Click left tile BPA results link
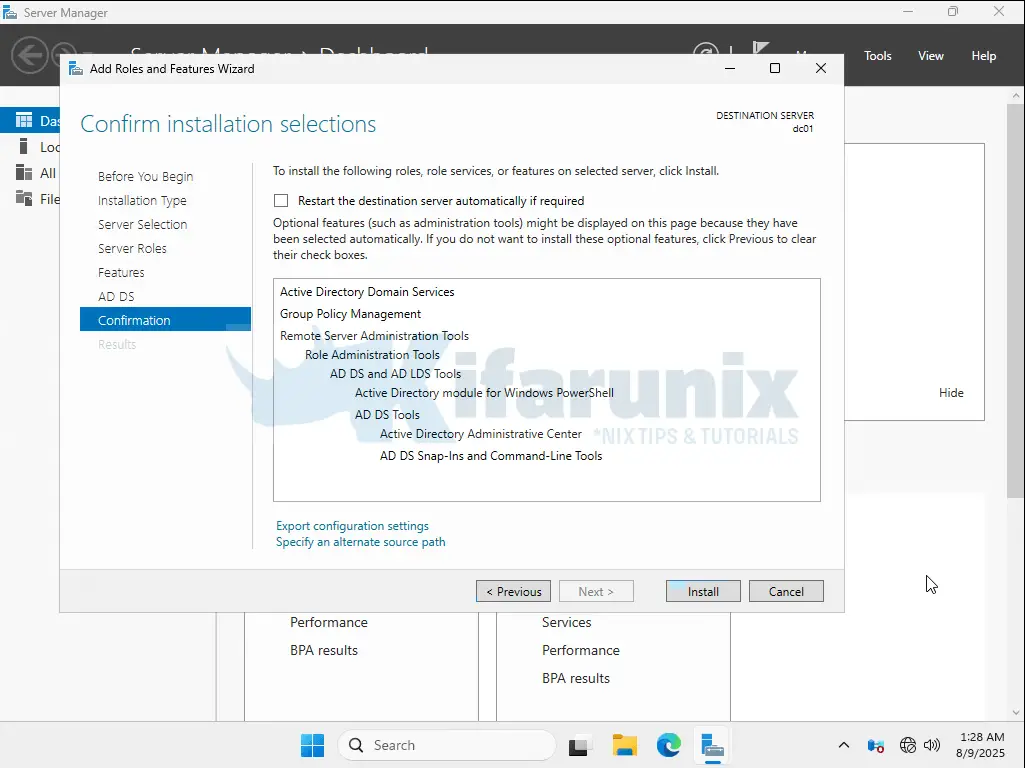Viewport: 1025px width, 768px height. tap(324, 650)
